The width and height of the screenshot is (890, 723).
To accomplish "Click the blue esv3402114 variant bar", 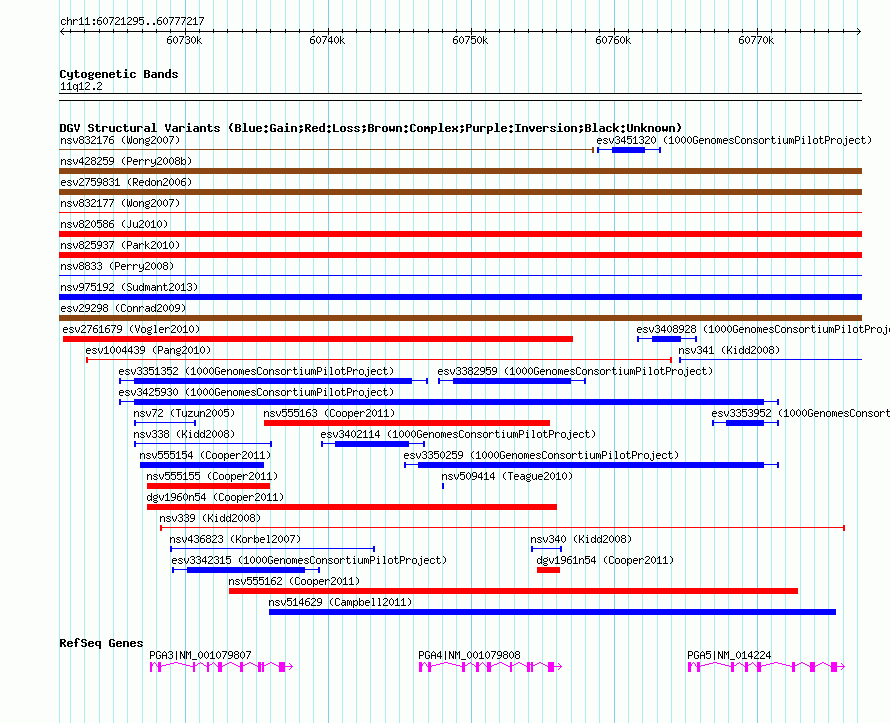I will point(372,444).
